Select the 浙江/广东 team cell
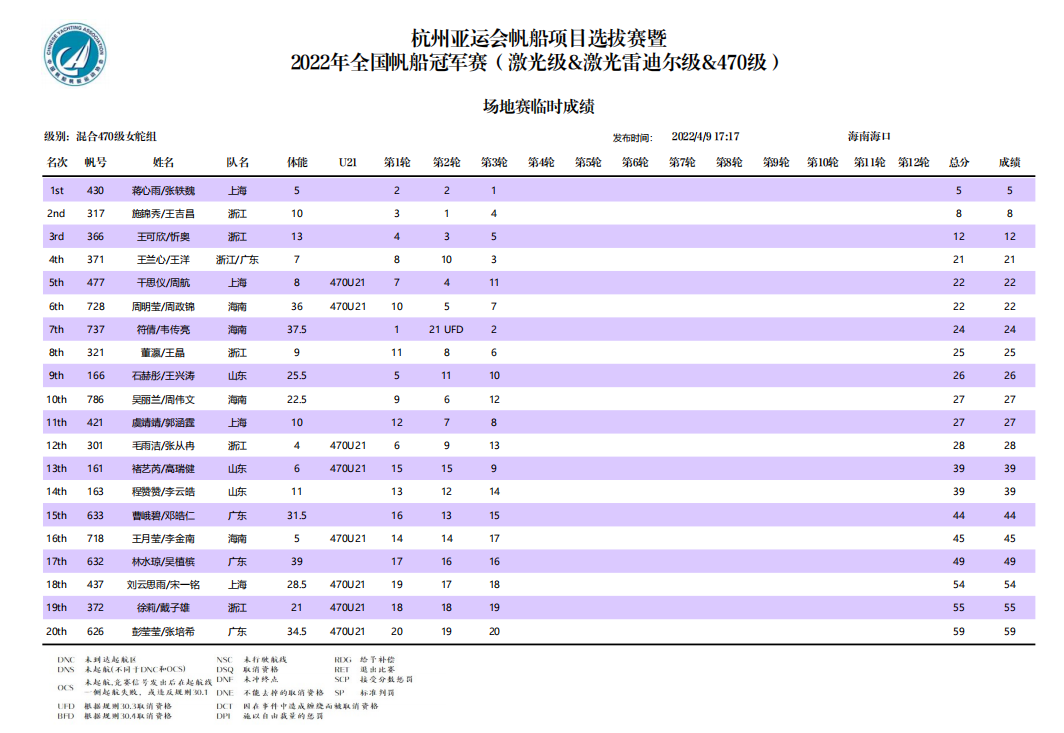This screenshot has height=733, width=1064. point(237,260)
